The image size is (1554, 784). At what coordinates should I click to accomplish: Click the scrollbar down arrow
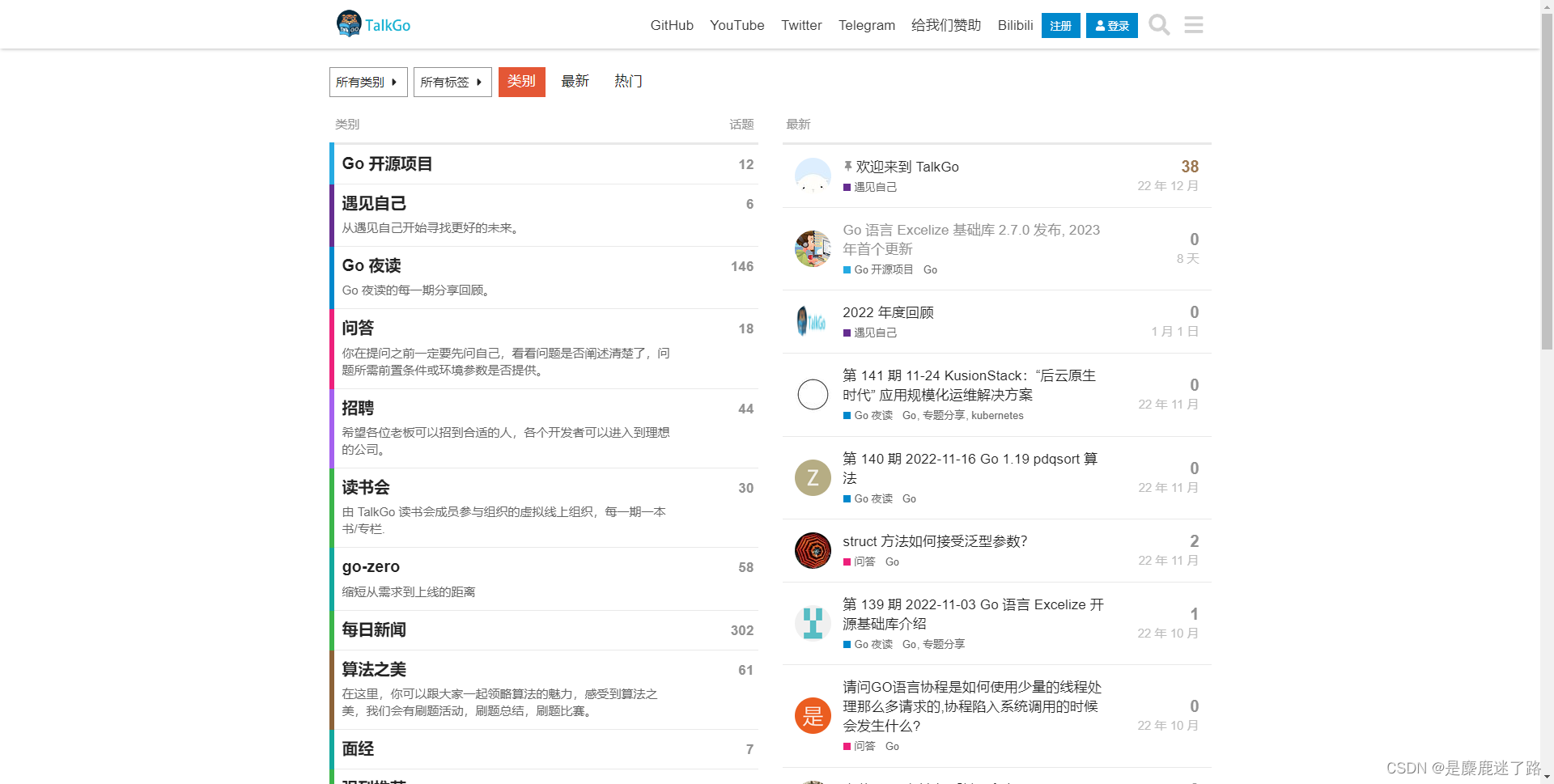tap(1547, 777)
